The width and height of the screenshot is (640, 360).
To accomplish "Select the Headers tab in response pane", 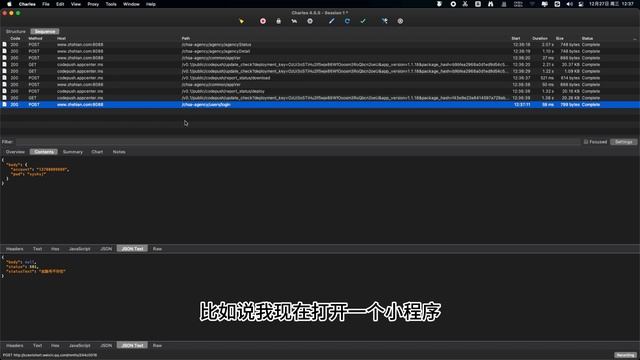I will tap(15, 345).
